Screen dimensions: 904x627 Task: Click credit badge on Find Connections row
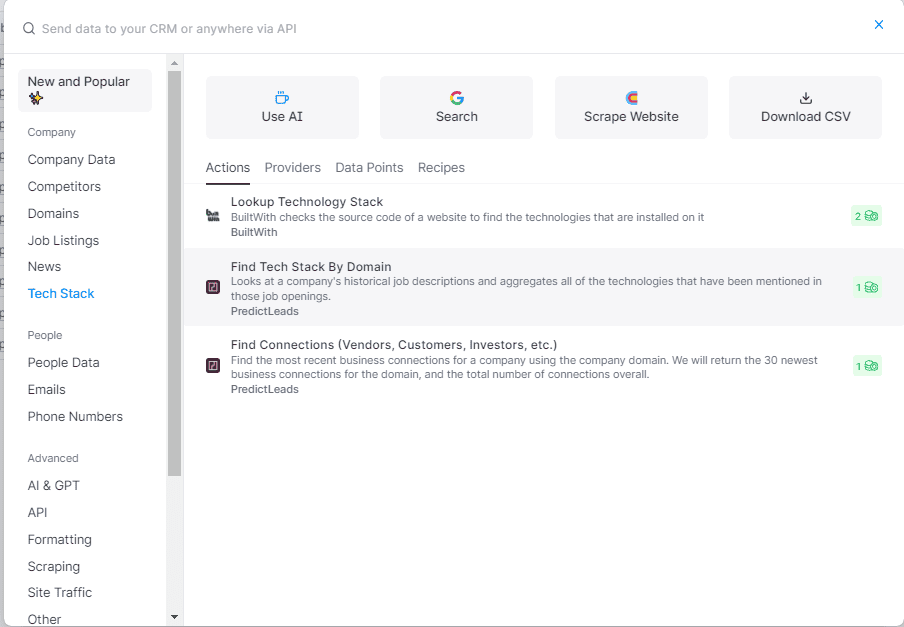click(x=867, y=366)
